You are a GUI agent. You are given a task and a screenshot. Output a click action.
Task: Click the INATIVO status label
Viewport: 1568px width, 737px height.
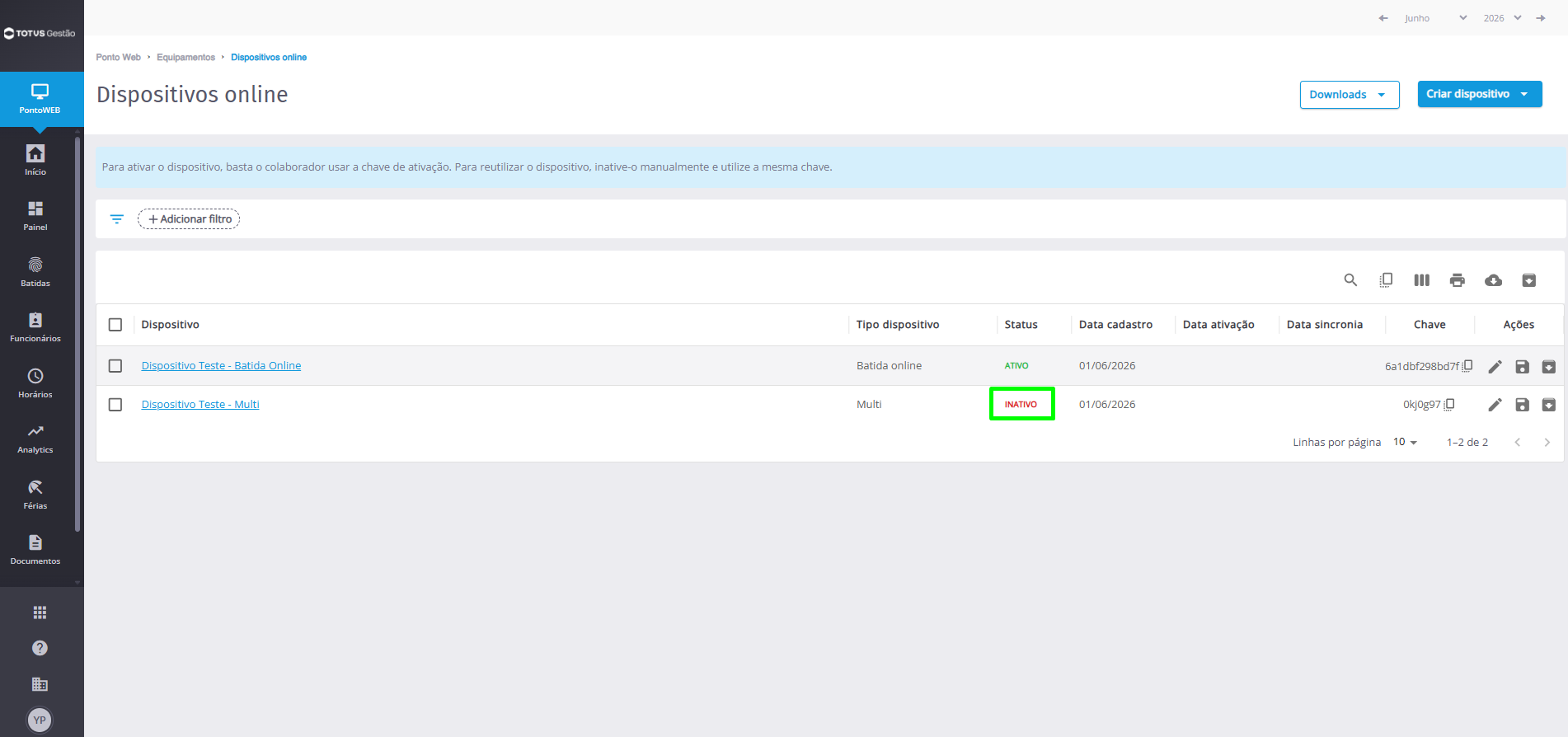point(1021,405)
